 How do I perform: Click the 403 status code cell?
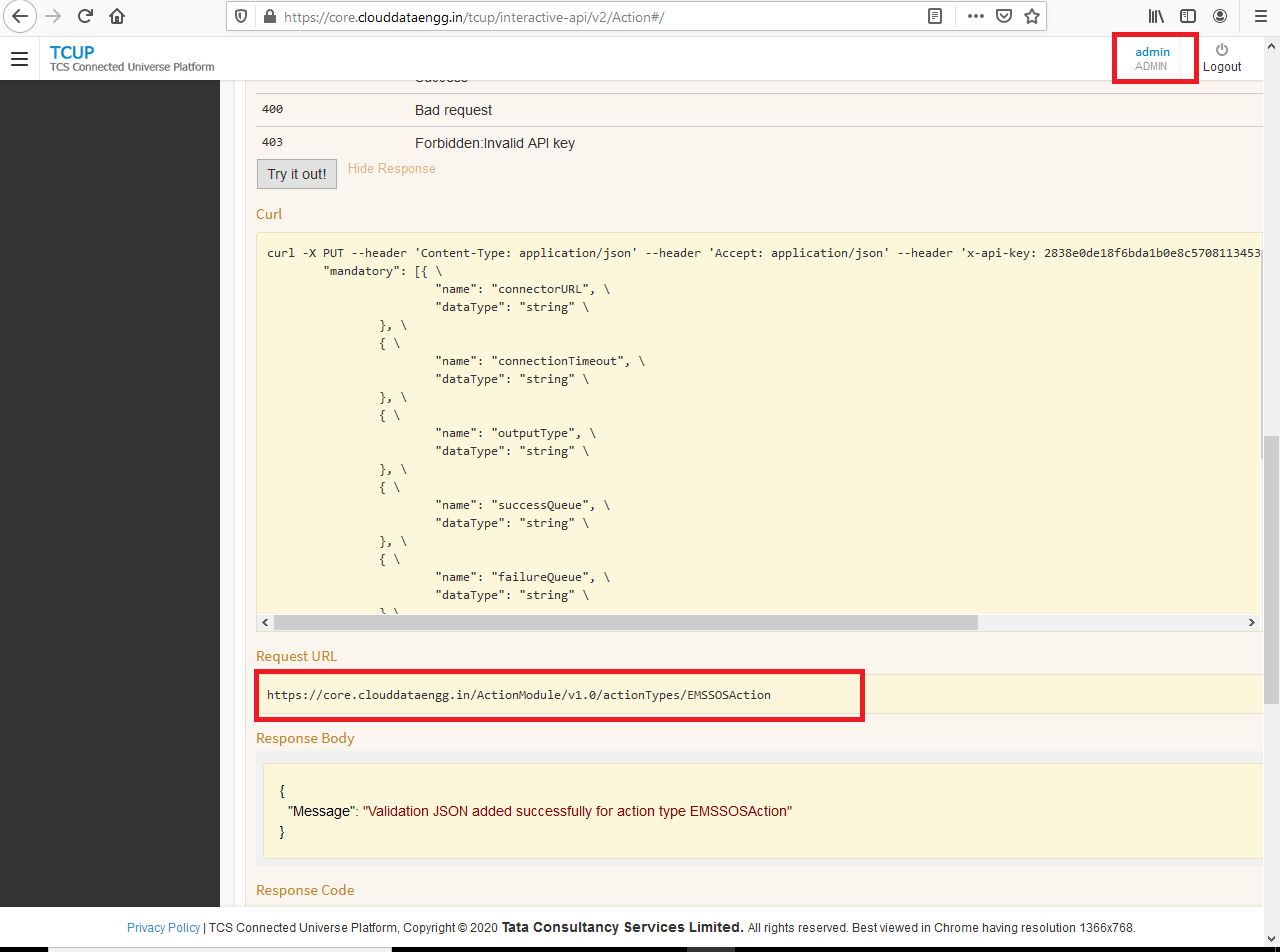272,142
